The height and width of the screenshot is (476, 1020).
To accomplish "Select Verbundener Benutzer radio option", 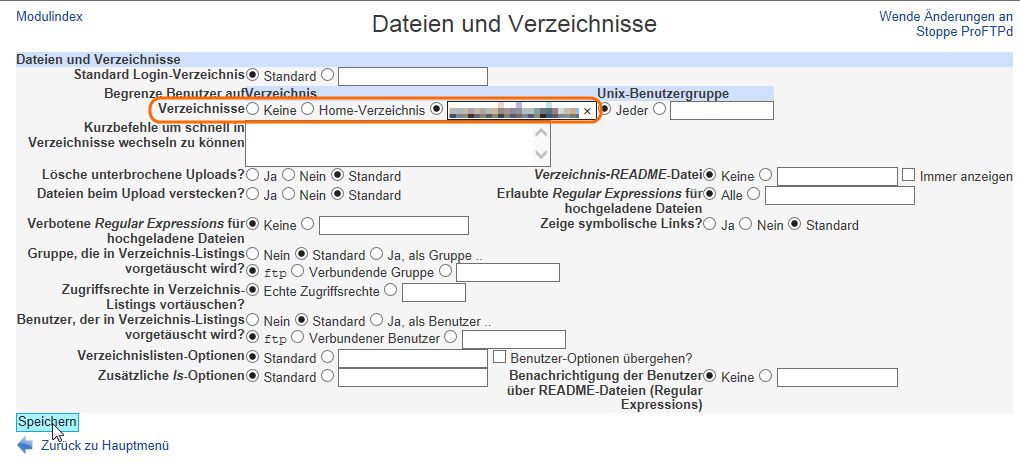I will point(297,338).
